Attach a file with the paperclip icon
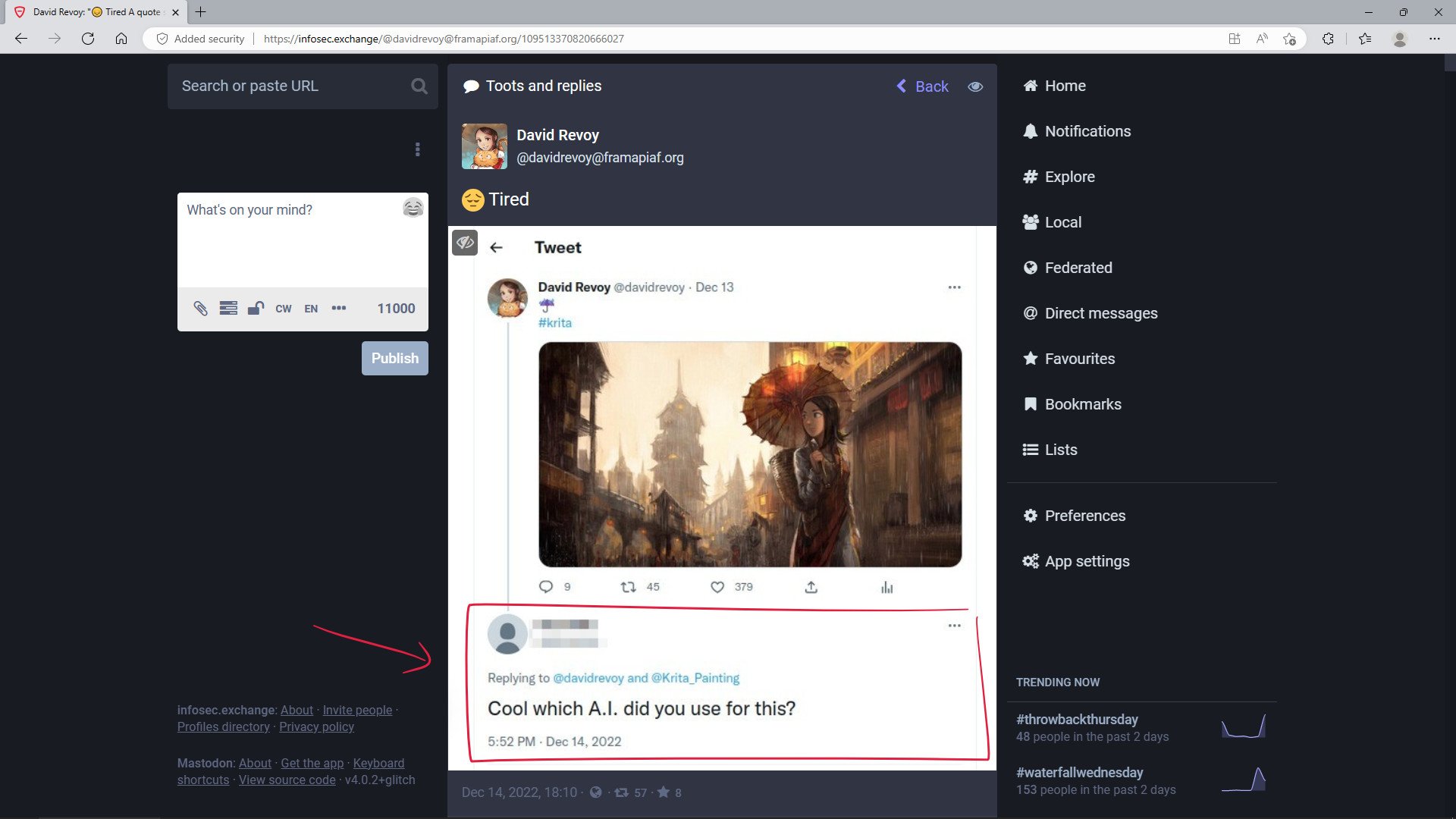The height and width of the screenshot is (819, 1456). pyautogui.click(x=200, y=309)
